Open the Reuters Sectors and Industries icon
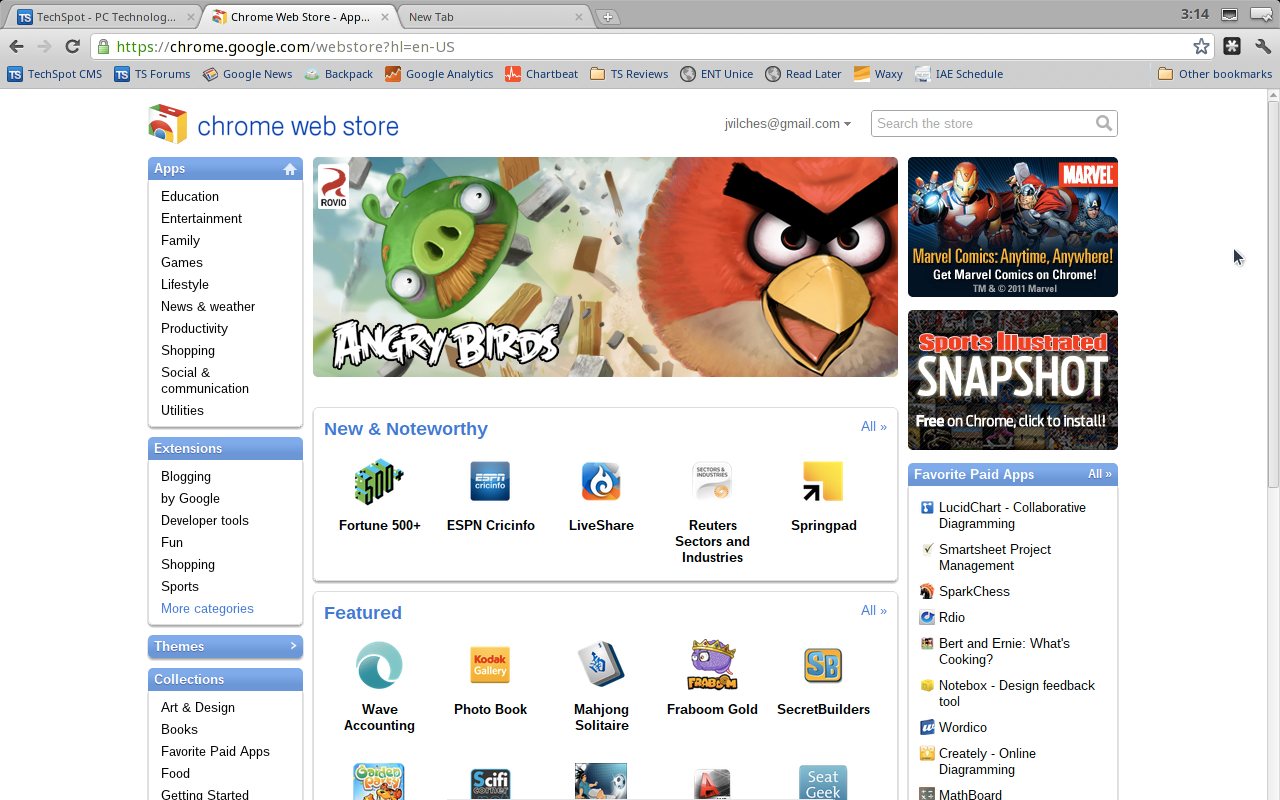Image resolution: width=1280 pixels, height=800 pixels. pos(712,481)
